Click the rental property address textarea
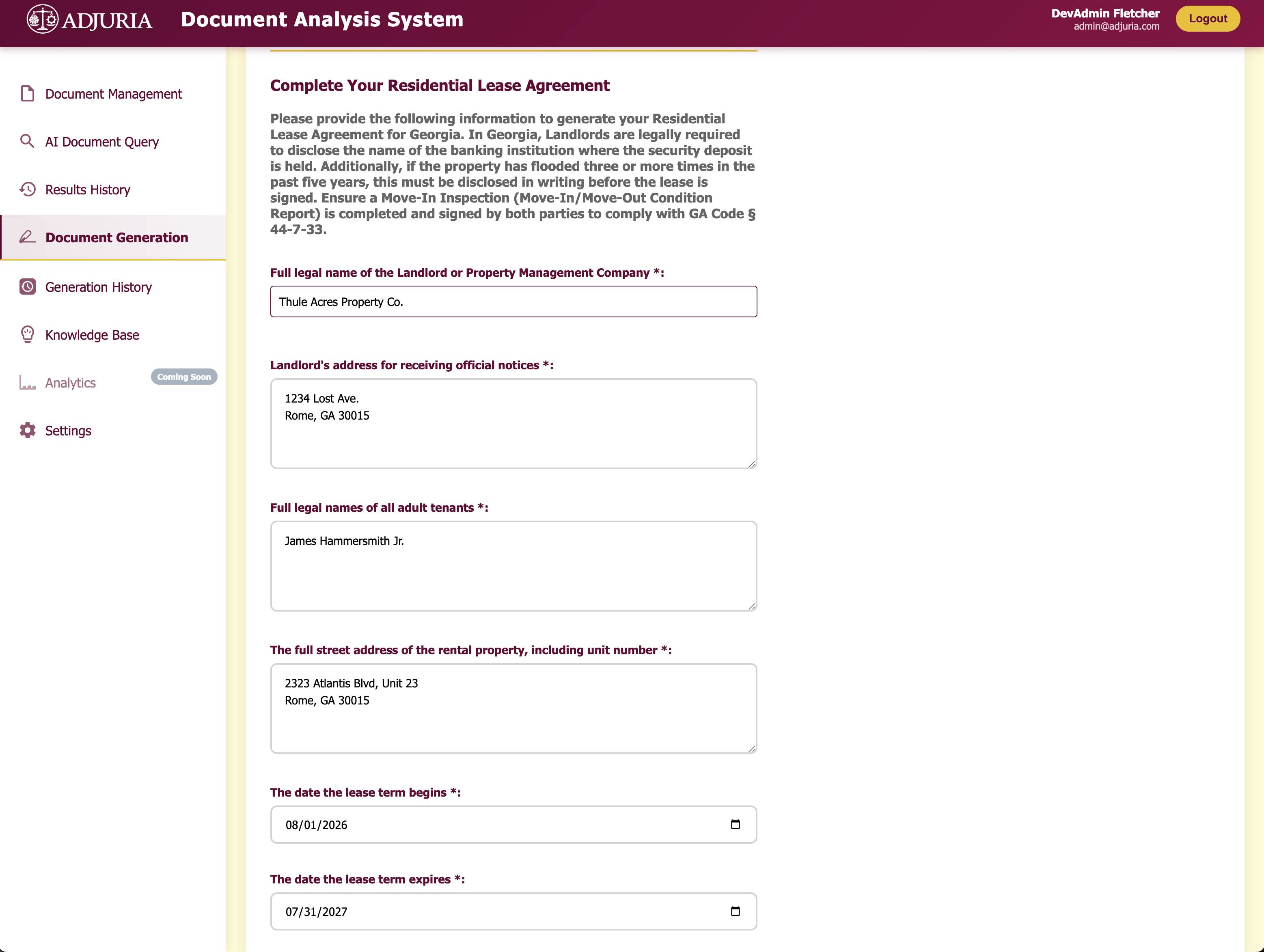The image size is (1264, 952). pos(513,708)
